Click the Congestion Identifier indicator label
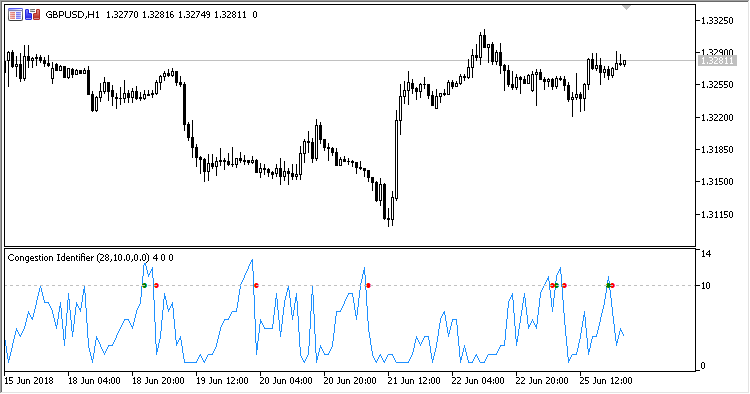The image size is (750, 394). click(90, 258)
